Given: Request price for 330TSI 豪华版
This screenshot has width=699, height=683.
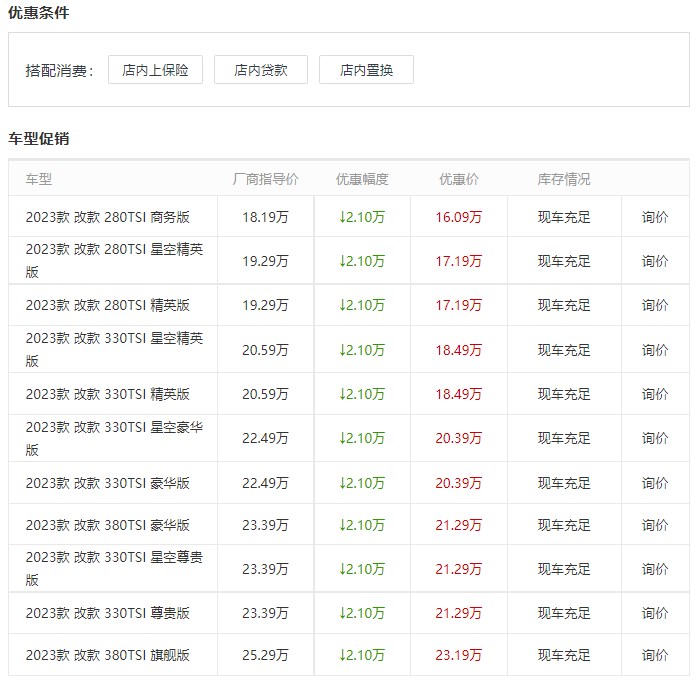Looking at the screenshot, I should 655,483.
